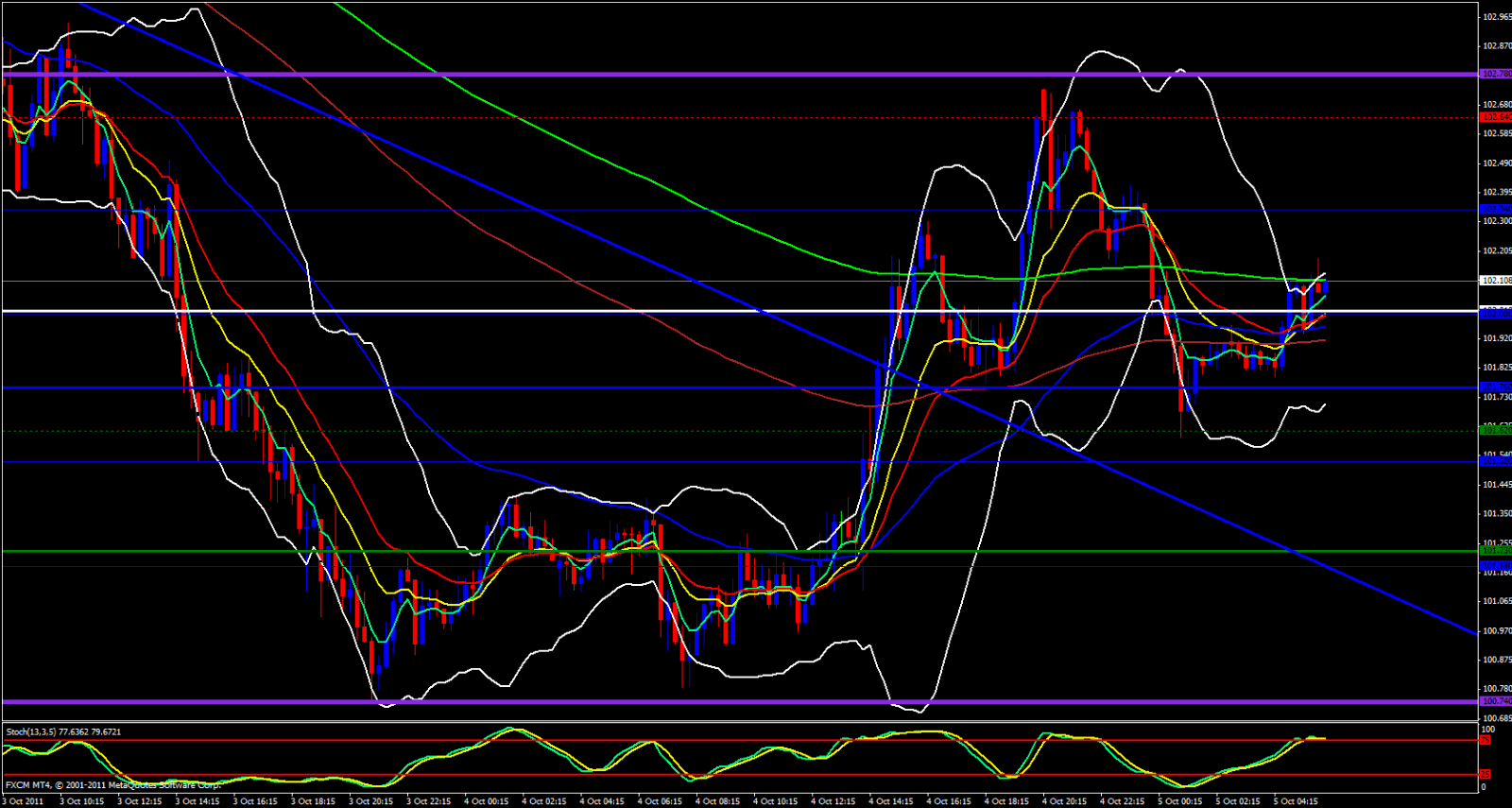Viewport: 1512px width, 808px height.
Task: Select the 4 Oct 12:15 time marker
Action: pyautogui.click(x=833, y=801)
